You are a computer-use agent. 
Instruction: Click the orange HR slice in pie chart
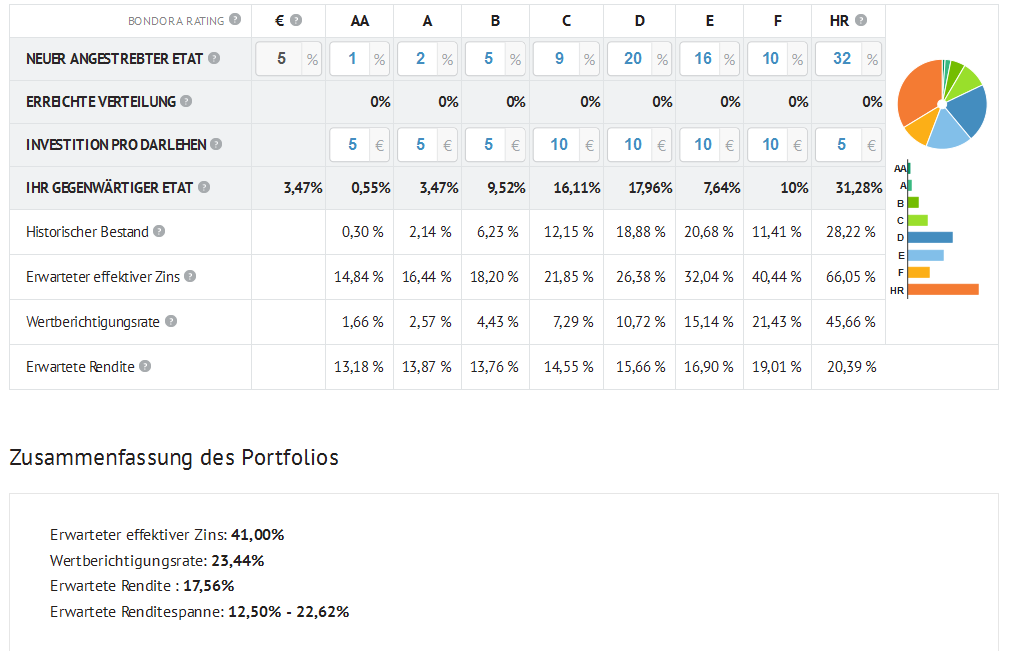917,95
